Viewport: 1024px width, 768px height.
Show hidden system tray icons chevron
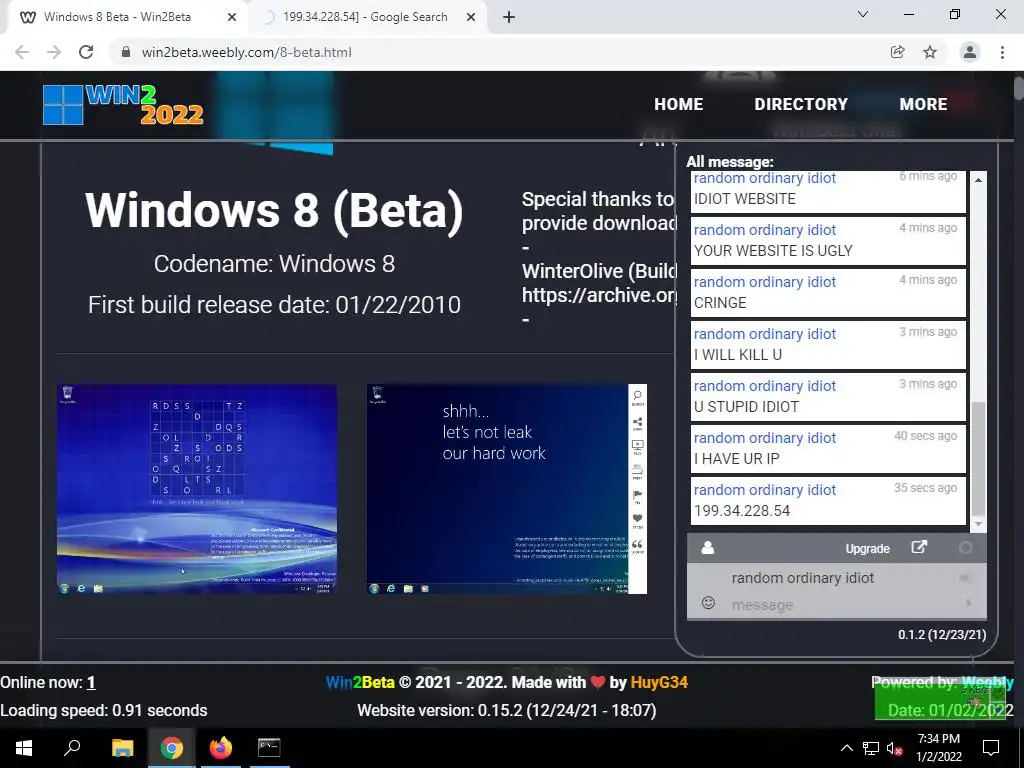[x=846, y=748]
